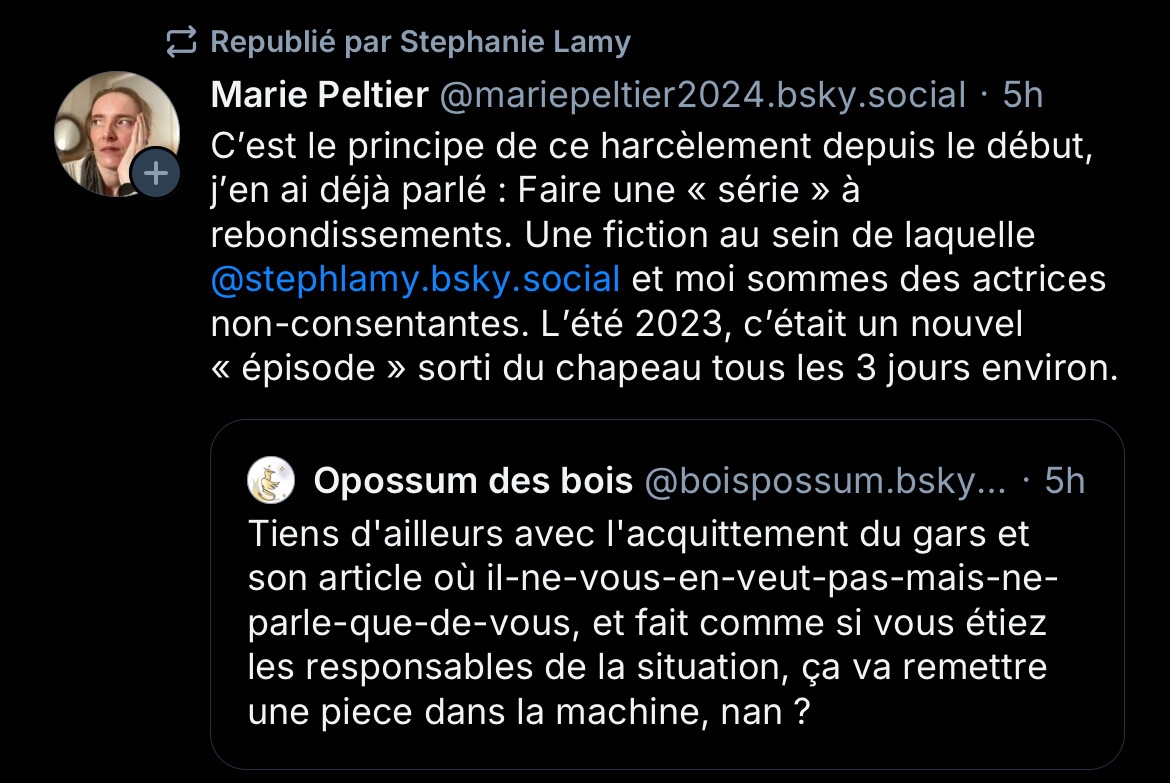Open Marie Peltier display name link
Screen dimensions: 1170x783
pos(320,95)
